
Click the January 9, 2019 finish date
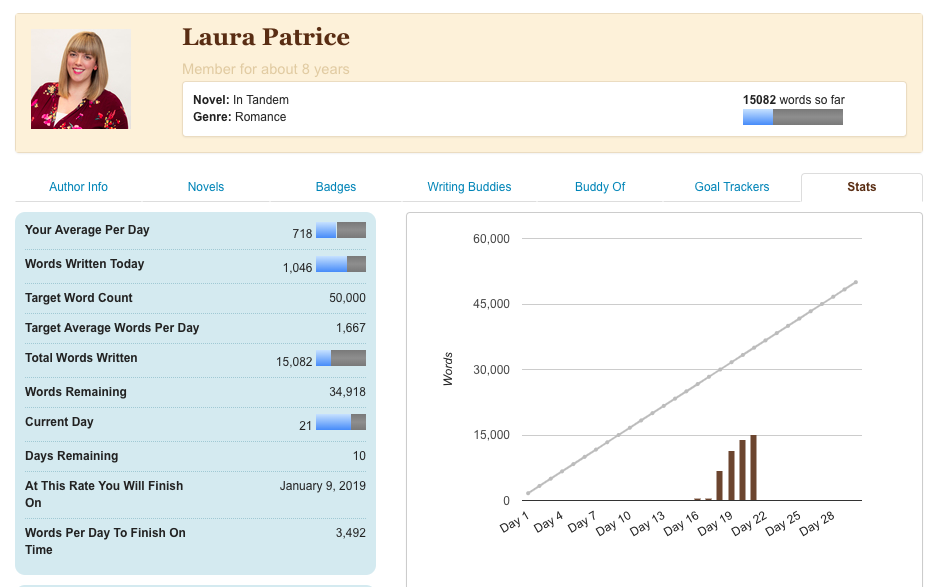tap(322, 486)
